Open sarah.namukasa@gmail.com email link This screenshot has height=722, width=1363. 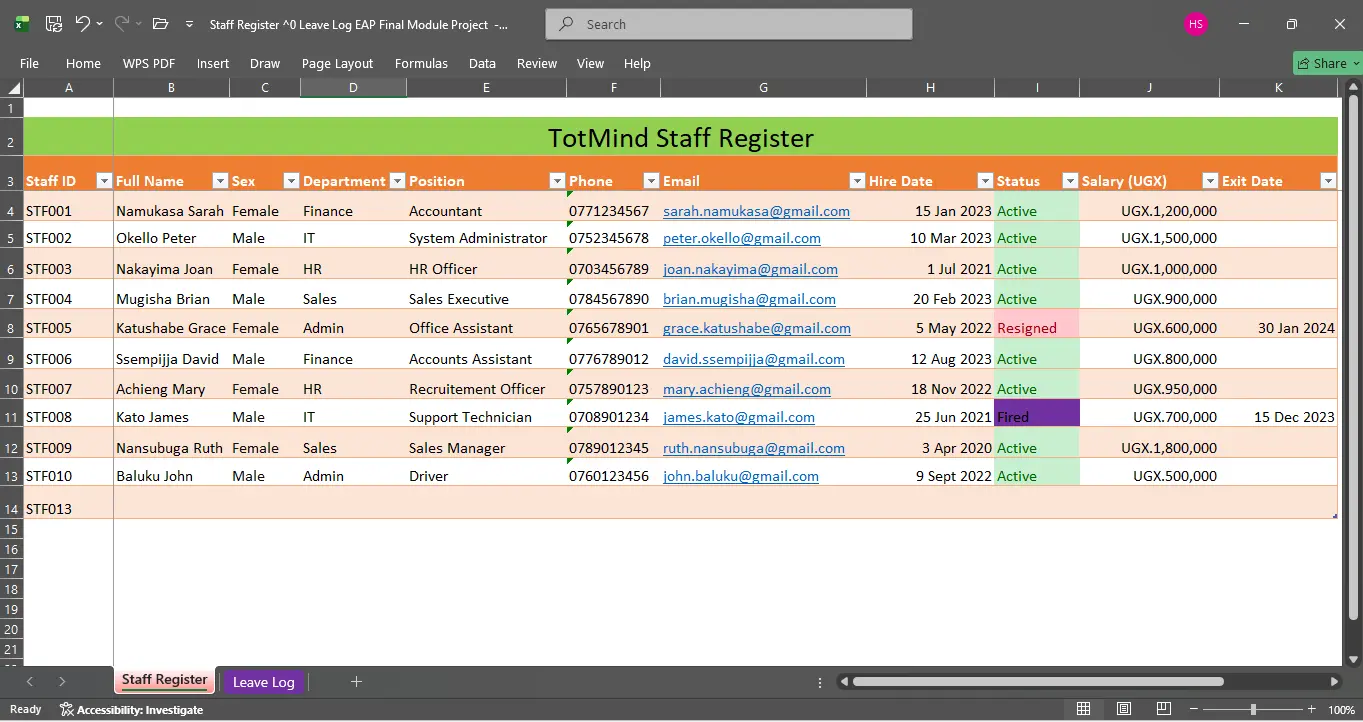756,211
